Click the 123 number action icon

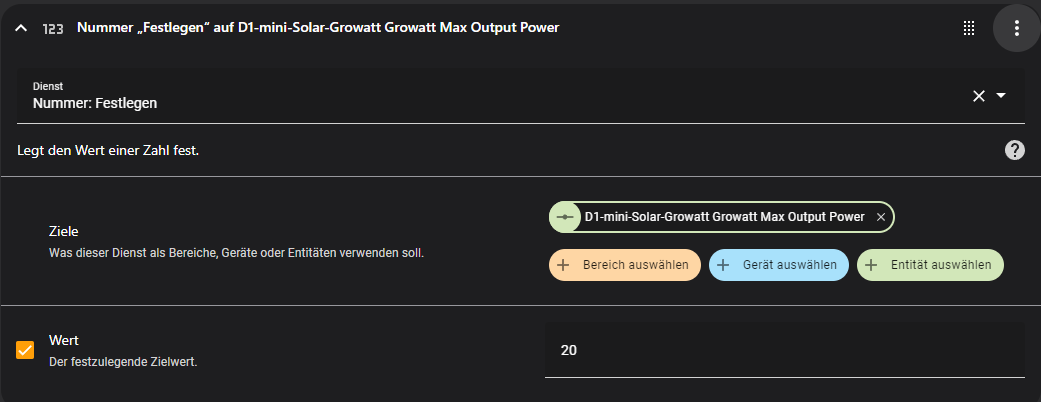tap(52, 29)
